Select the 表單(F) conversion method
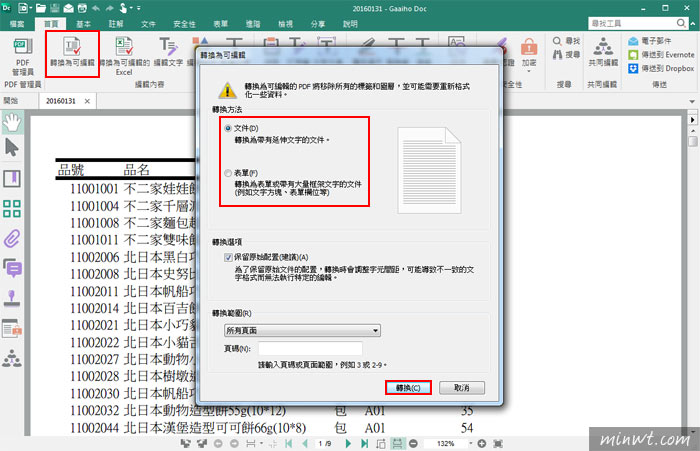Viewport: 700px width, 451px height. 228,173
